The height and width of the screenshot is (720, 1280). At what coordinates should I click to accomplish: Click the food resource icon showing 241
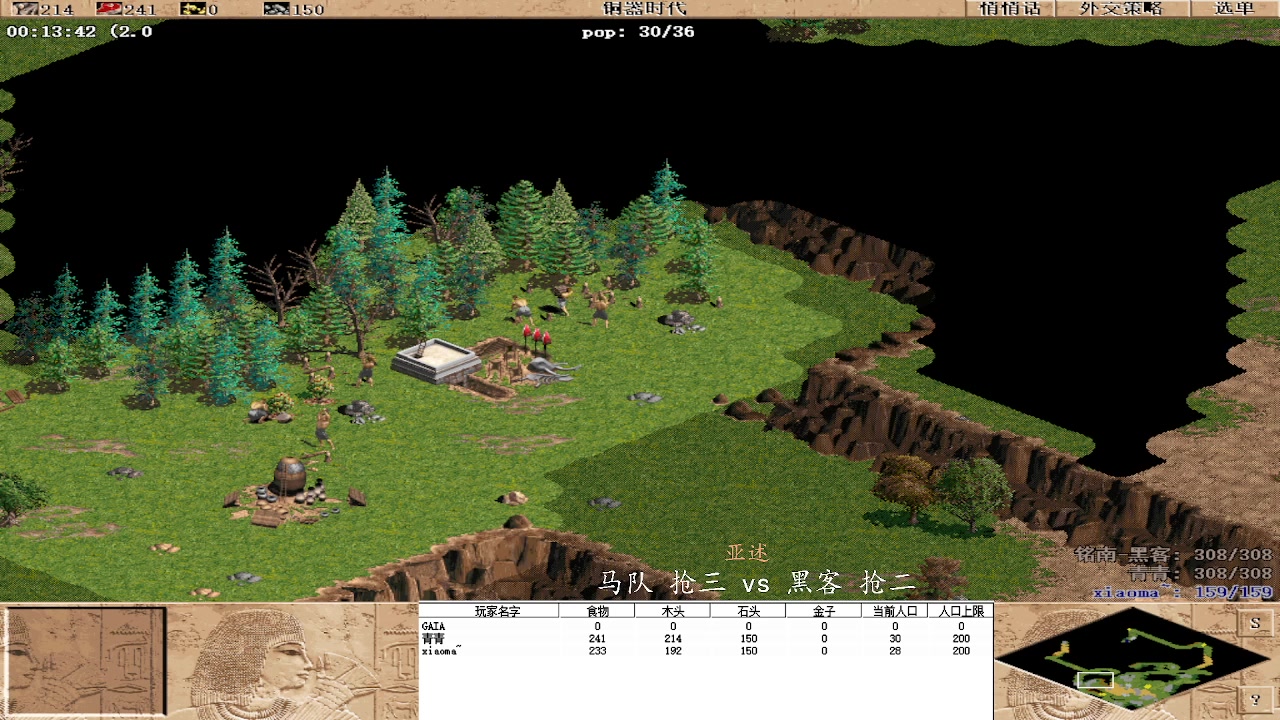(109, 9)
